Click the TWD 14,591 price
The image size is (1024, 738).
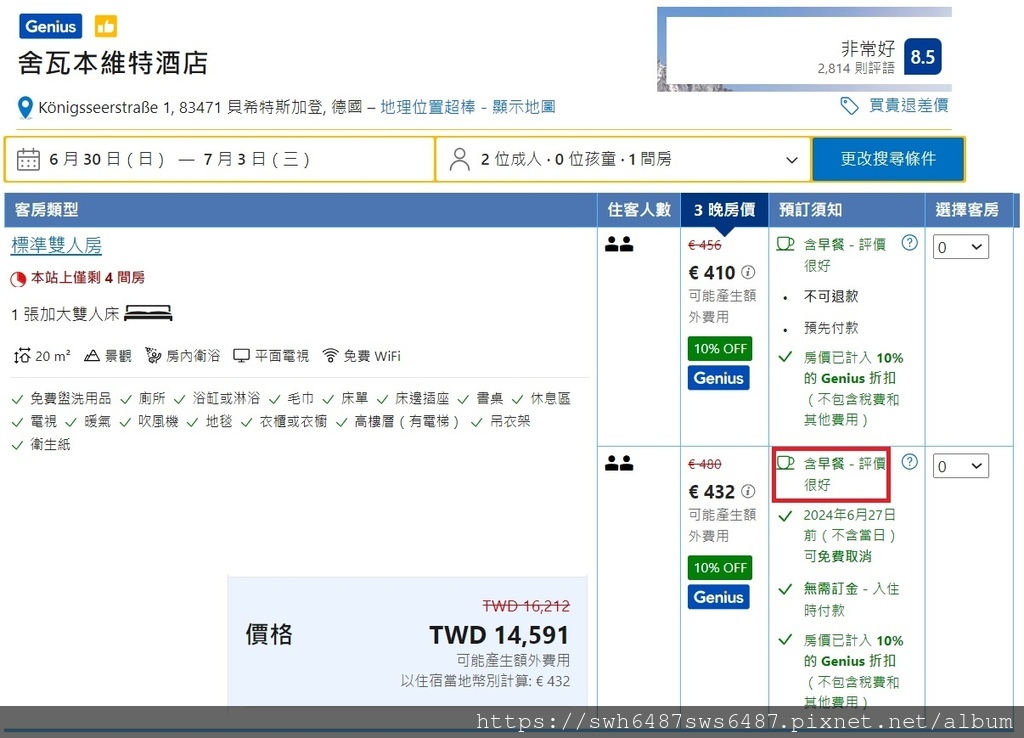click(499, 635)
